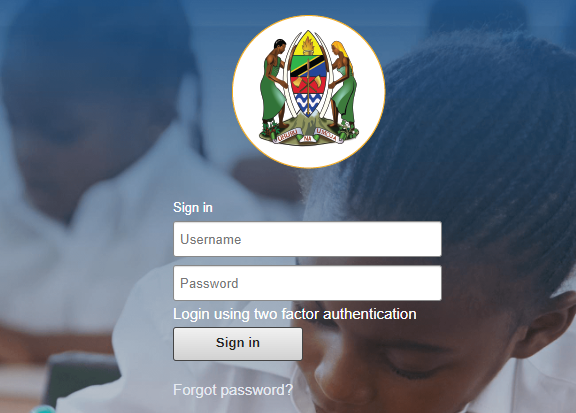The height and width of the screenshot is (413, 576).
Task: Click the burning torch atop the shield
Action: click(308, 45)
